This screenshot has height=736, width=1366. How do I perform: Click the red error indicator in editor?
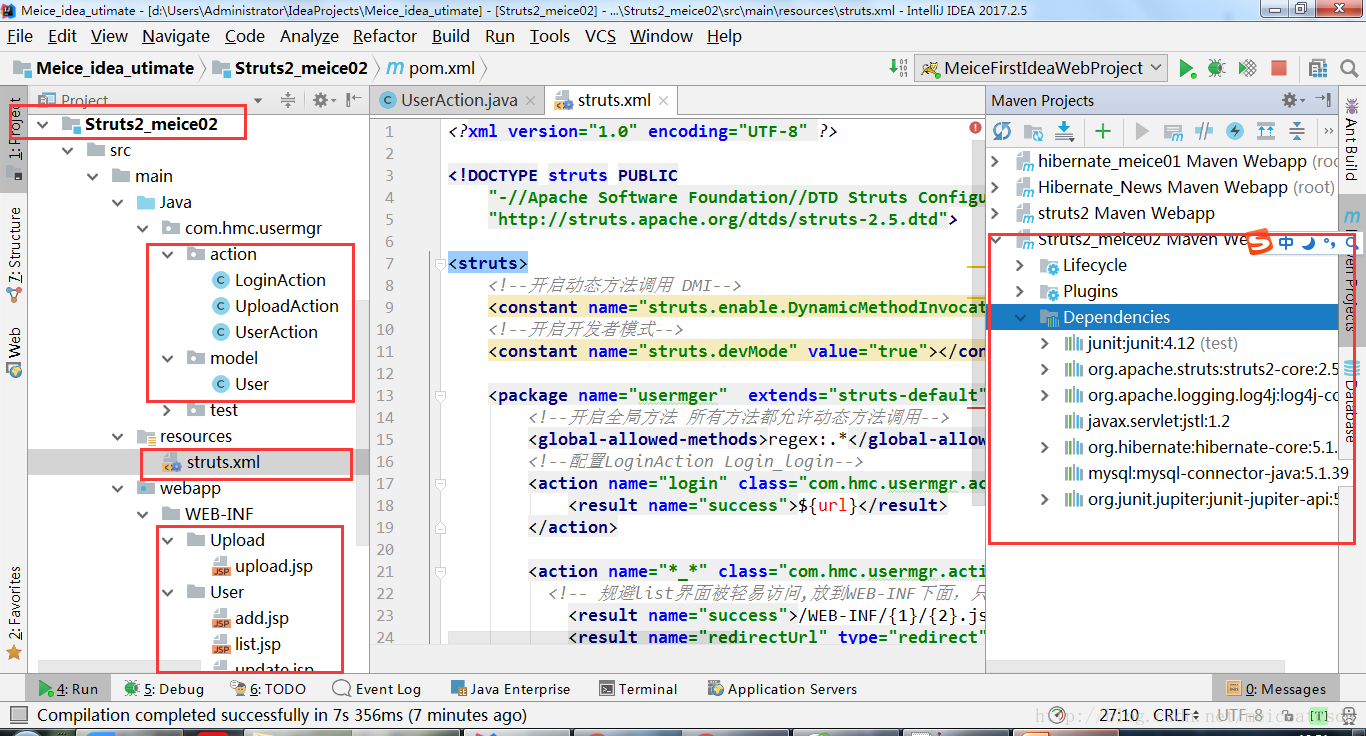click(x=975, y=128)
